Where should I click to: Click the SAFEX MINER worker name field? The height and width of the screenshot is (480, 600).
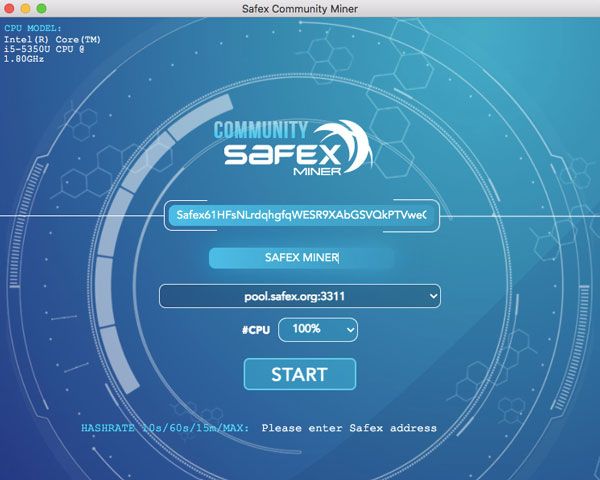(302, 258)
